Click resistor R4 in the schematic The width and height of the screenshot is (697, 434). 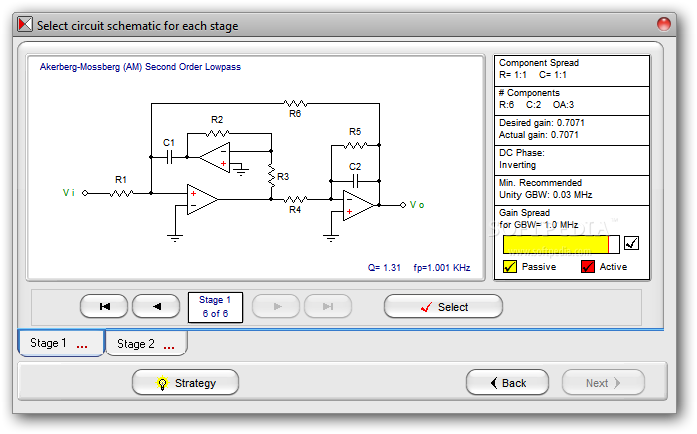point(295,199)
